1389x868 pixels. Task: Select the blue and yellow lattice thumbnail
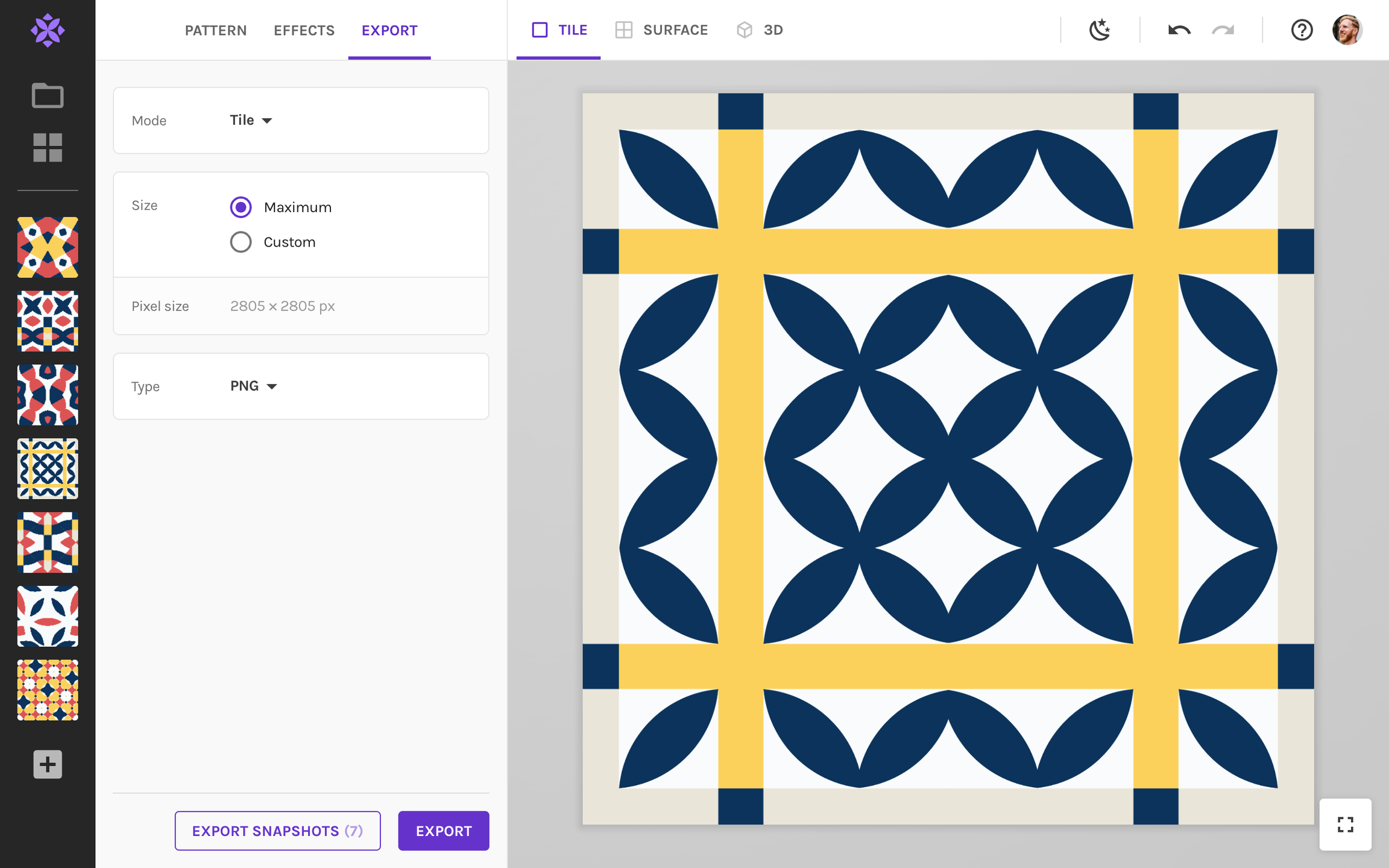pyautogui.click(x=48, y=468)
